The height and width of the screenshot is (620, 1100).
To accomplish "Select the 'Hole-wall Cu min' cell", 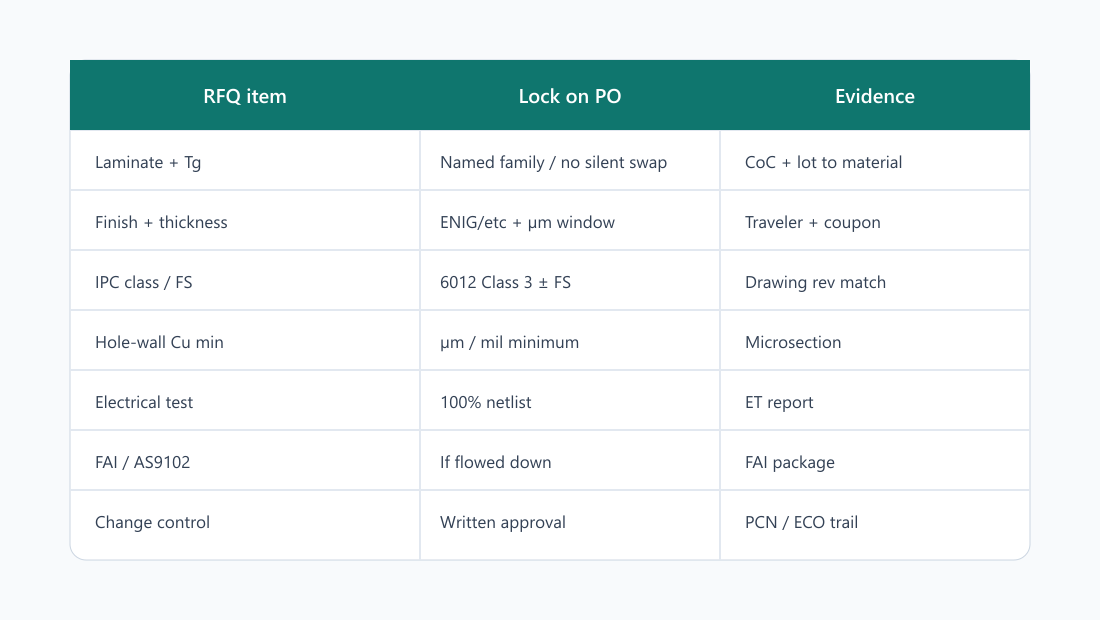I will [x=245, y=340].
